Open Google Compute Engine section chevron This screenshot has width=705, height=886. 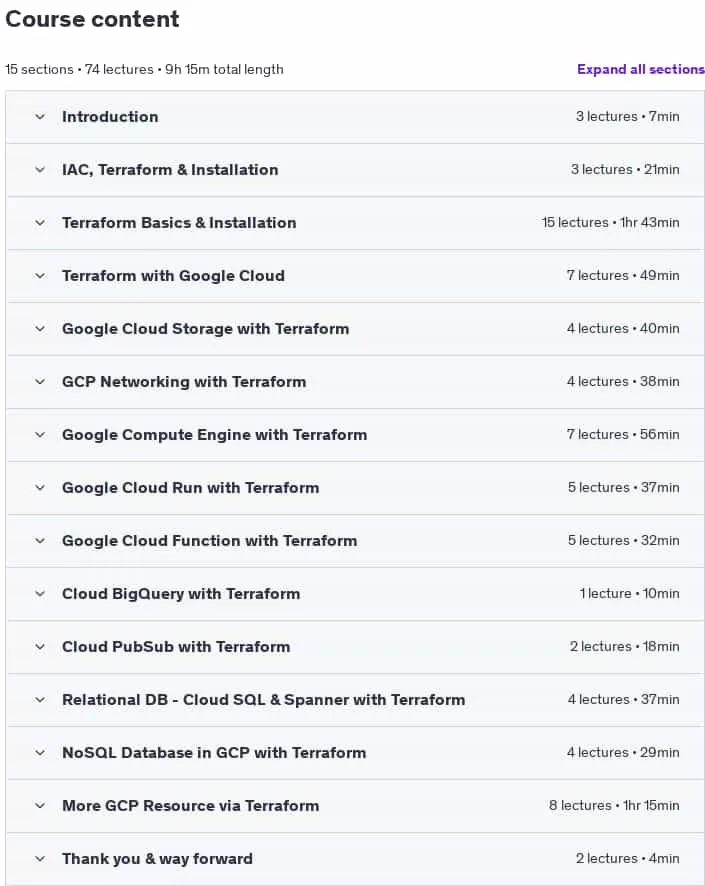coord(40,435)
